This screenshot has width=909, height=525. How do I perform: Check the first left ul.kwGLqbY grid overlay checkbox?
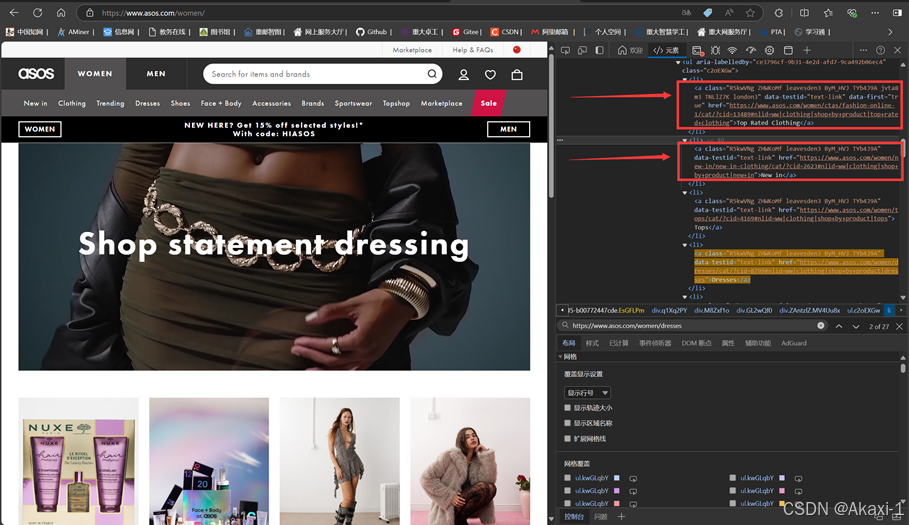568,478
